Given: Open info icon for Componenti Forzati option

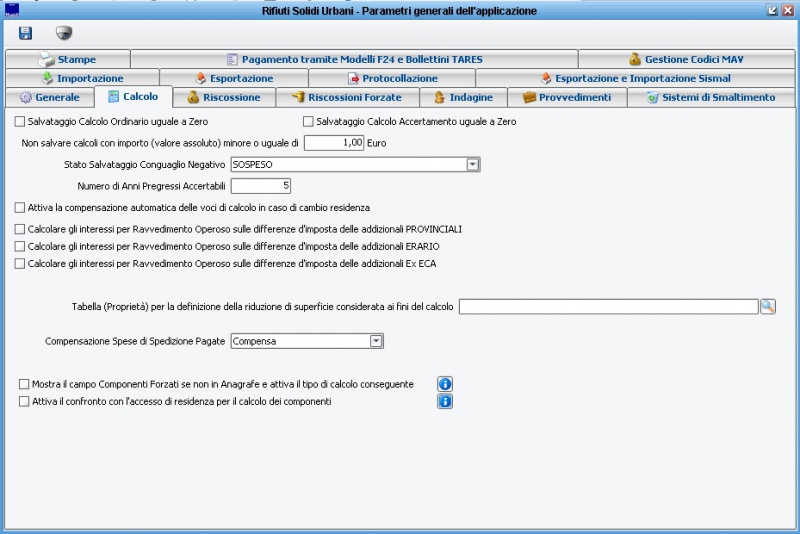Looking at the screenshot, I should tap(445, 384).
